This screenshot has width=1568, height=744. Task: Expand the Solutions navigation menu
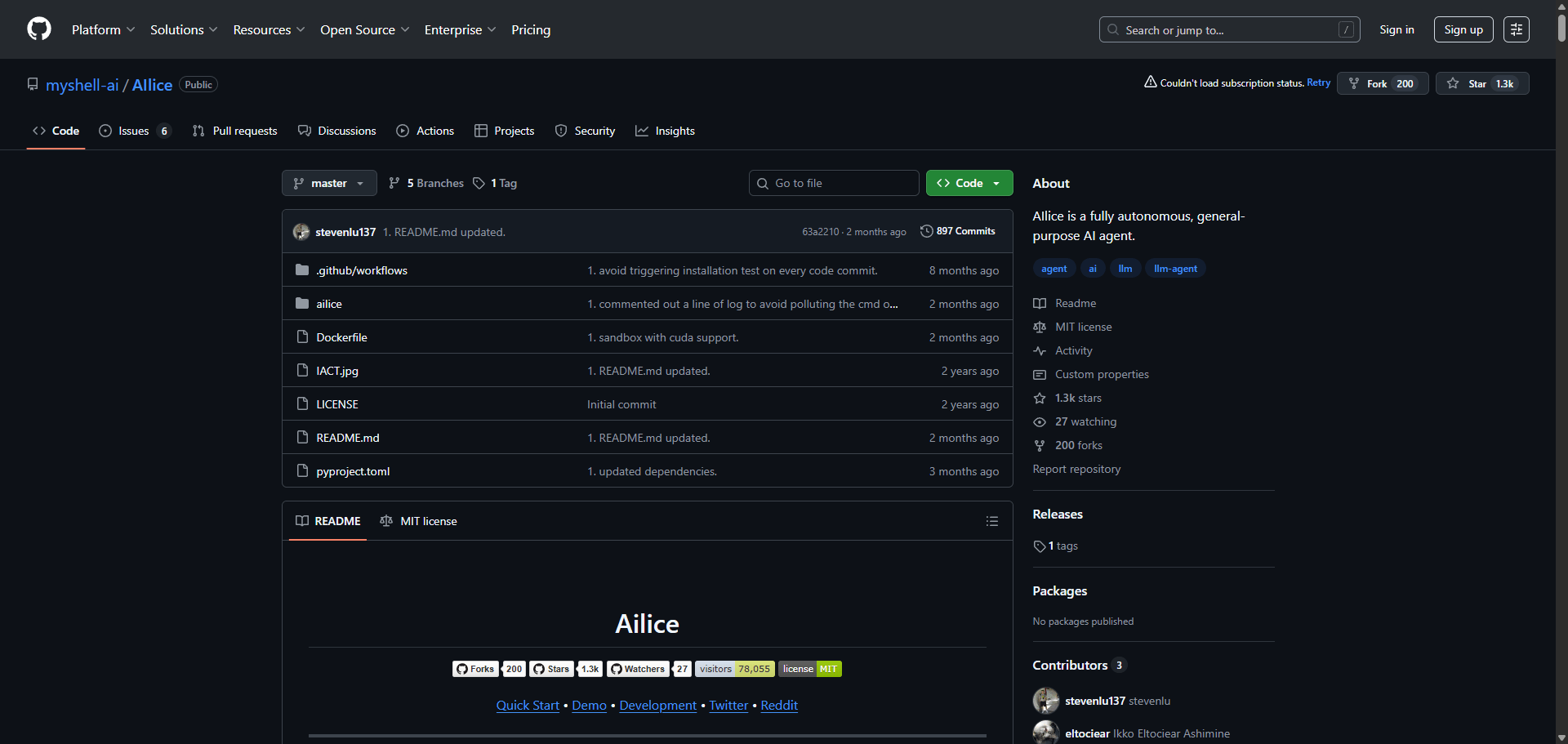tap(184, 29)
